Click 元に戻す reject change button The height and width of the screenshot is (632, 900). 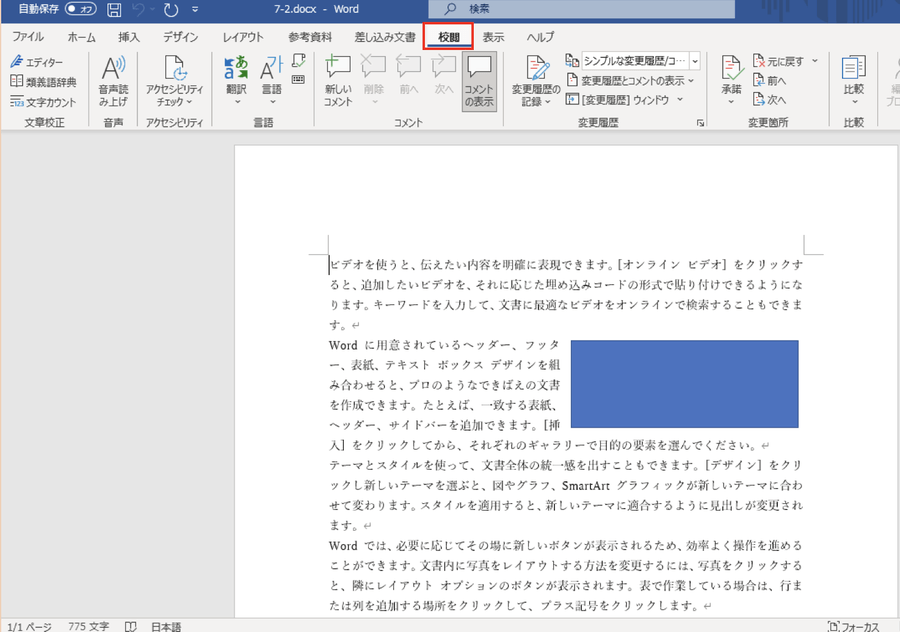[784, 61]
